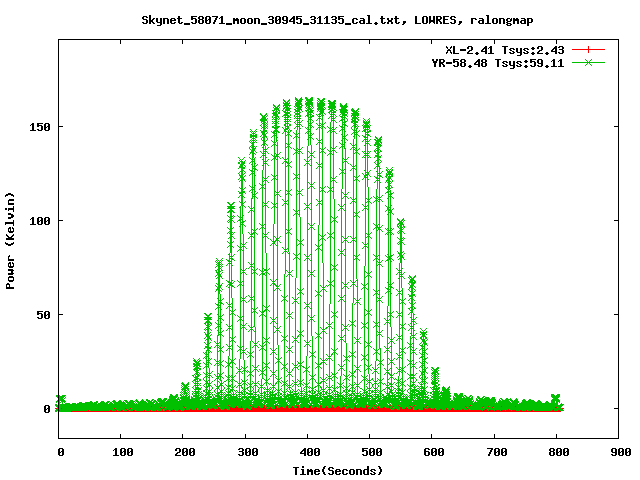Screen dimensions: 640x480
Task: Click the 600 tick label on x-axis
Action: [432, 453]
